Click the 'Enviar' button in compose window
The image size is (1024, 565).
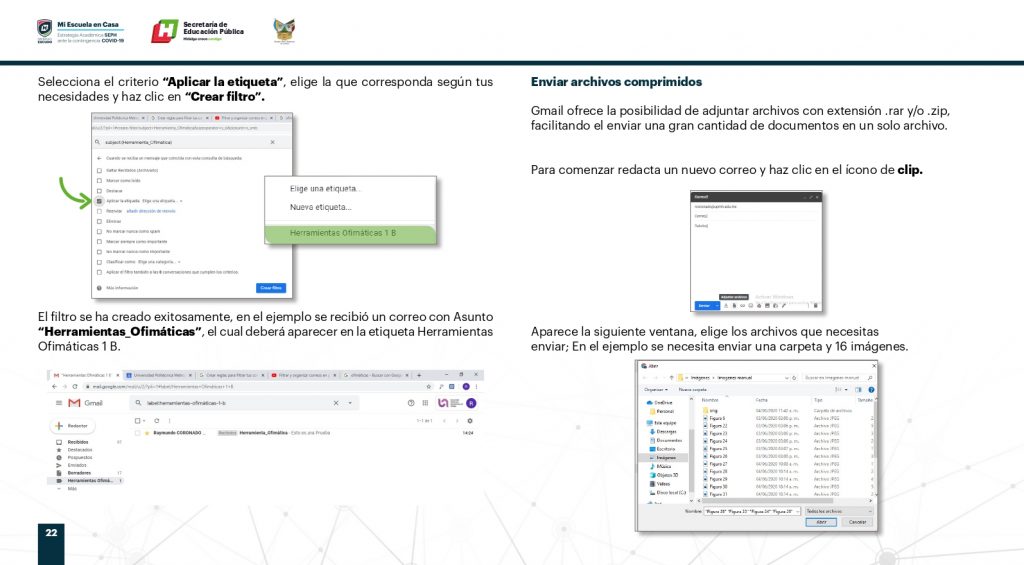(704, 306)
